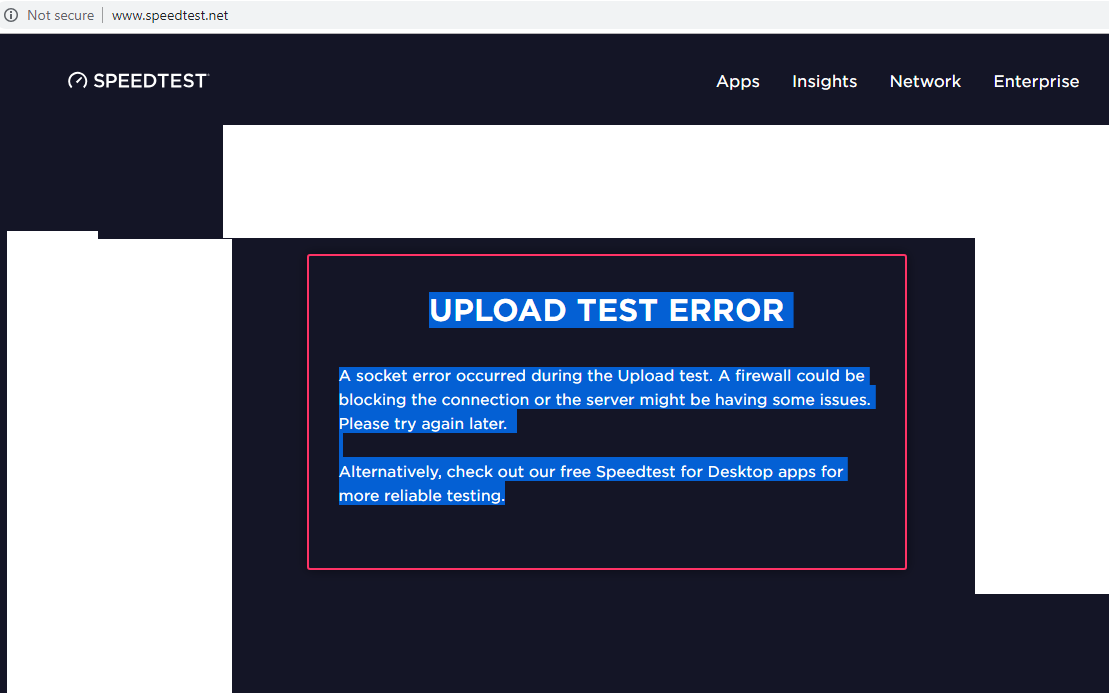Viewport: 1109px width, 693px height.
Task: Go to the Network page
Action: point(925,82)
